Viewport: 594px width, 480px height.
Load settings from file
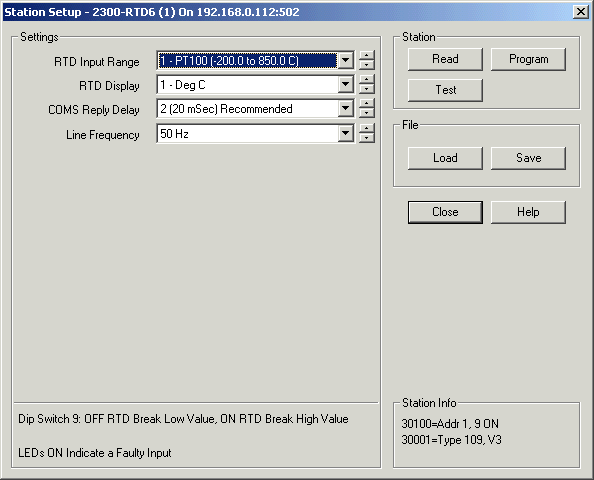[445, 158]
